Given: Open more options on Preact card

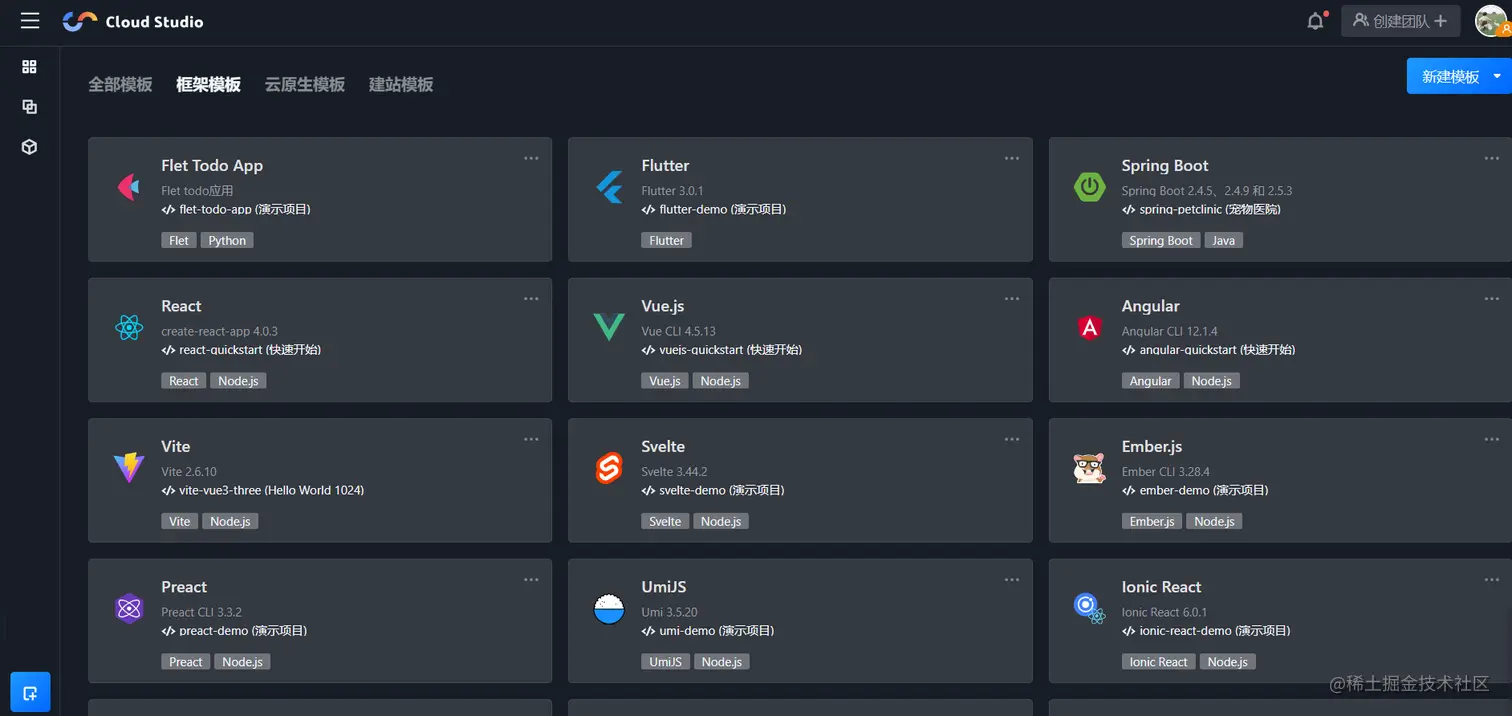Looking at the screenshot, I should coord(531,579).
